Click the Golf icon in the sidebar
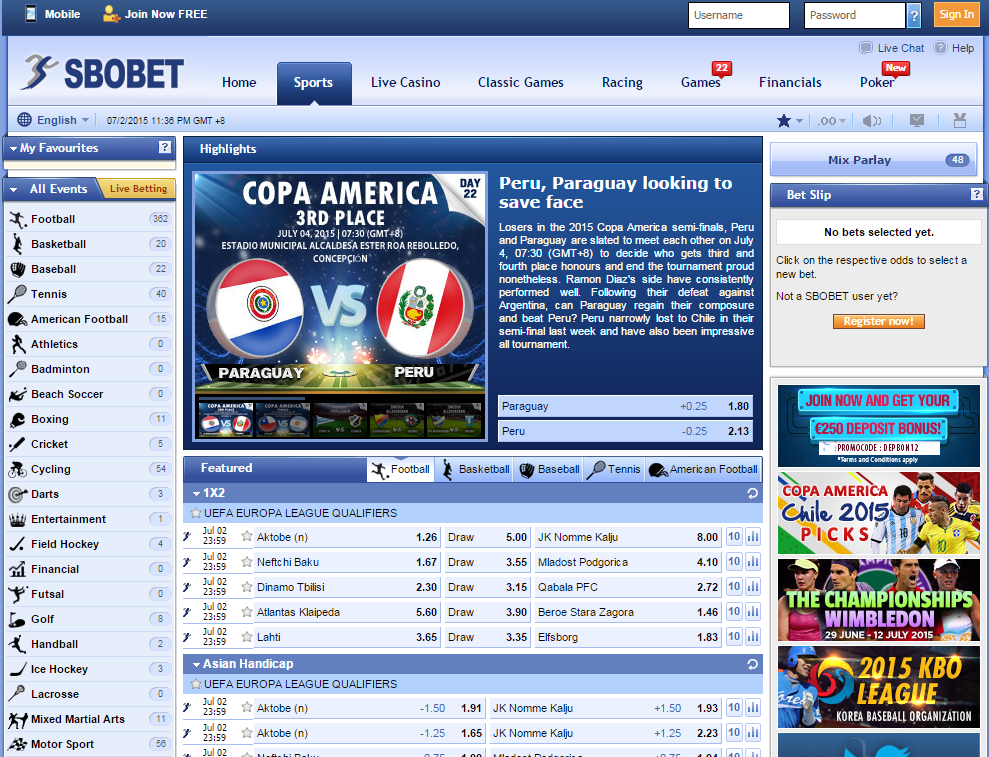989x757 pixels. tap(17, 619)
